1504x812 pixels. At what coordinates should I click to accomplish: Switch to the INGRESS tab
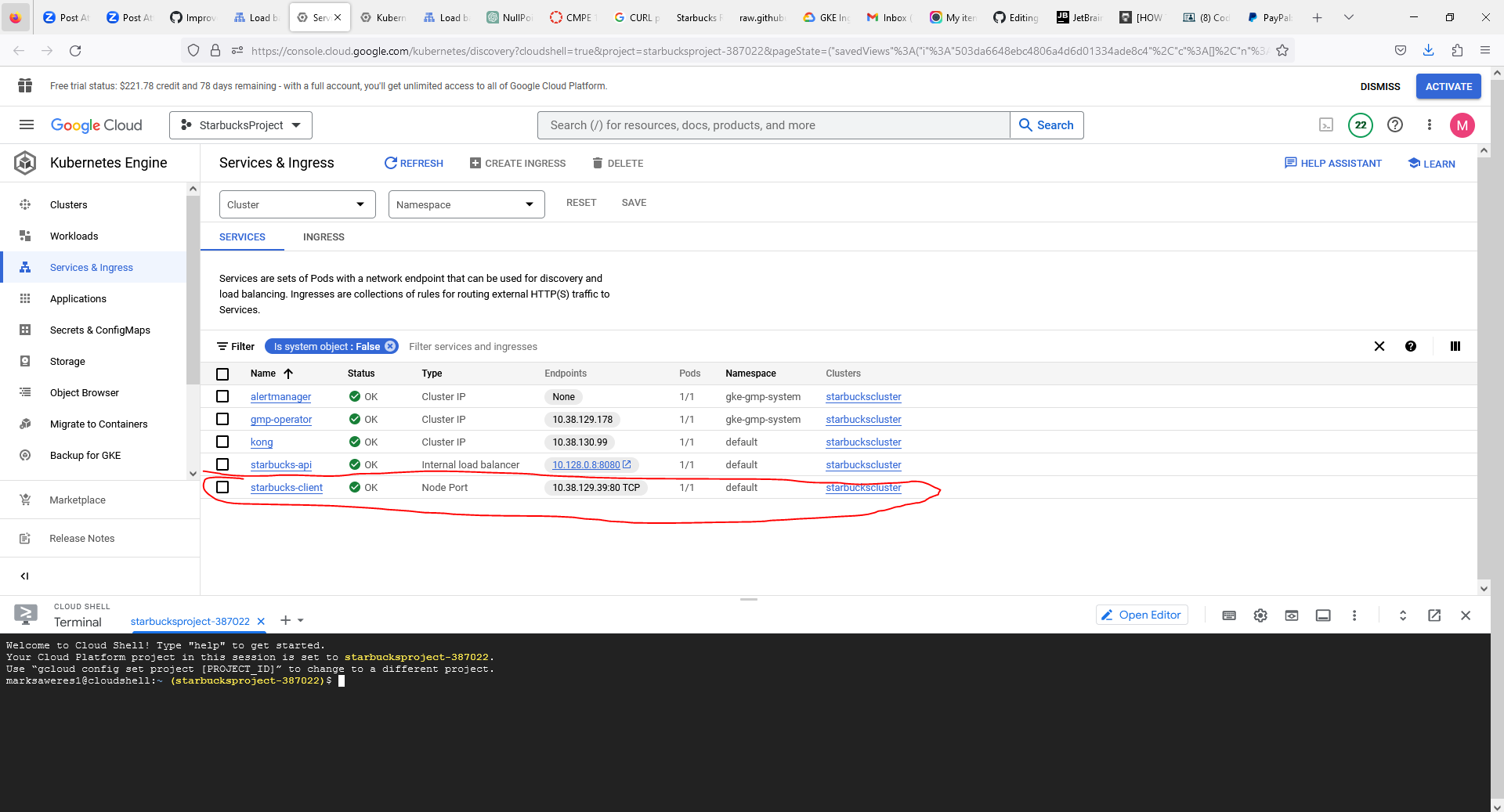(323, 236)
